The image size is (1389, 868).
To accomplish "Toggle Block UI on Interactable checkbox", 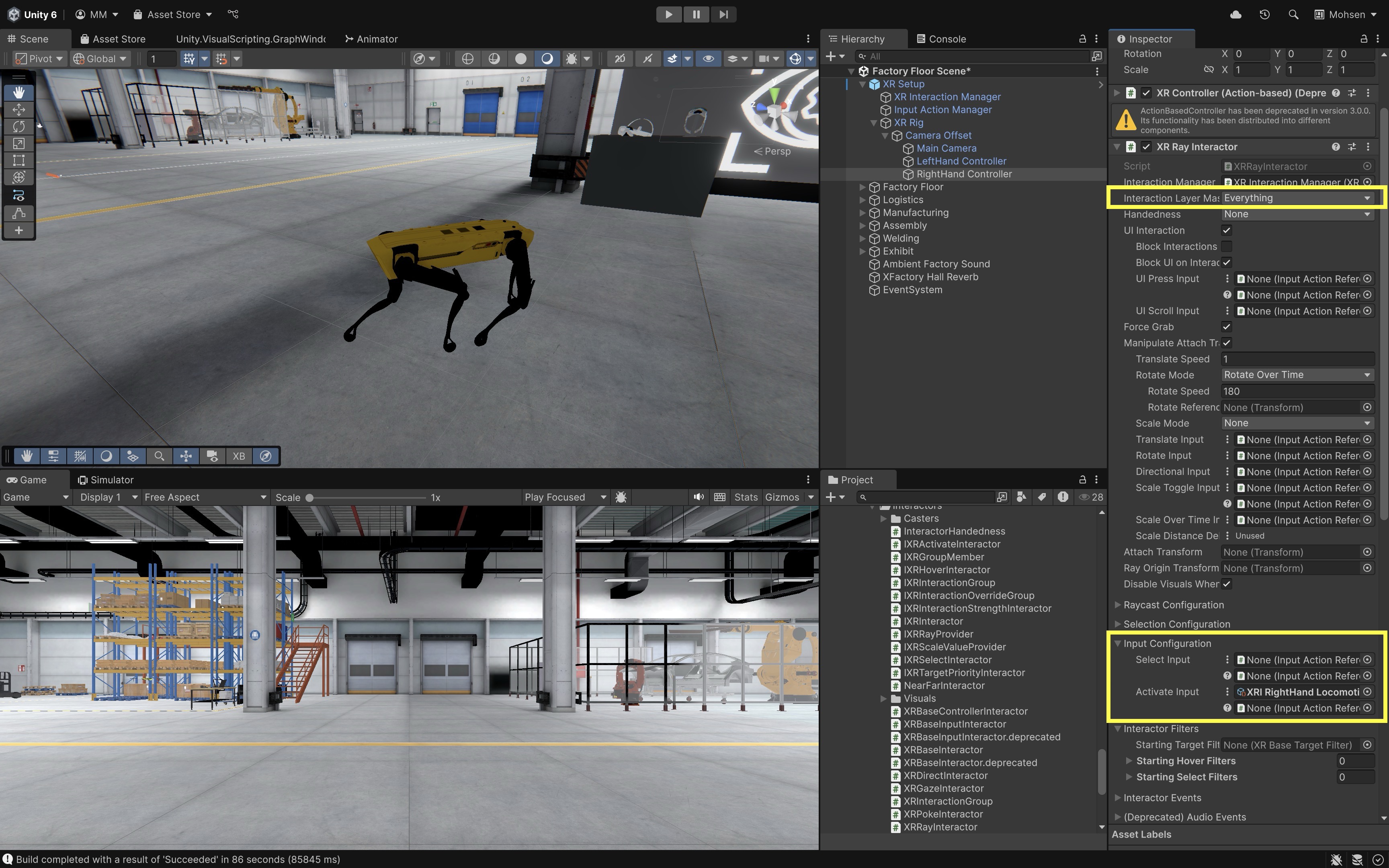I will (1227, 262).
